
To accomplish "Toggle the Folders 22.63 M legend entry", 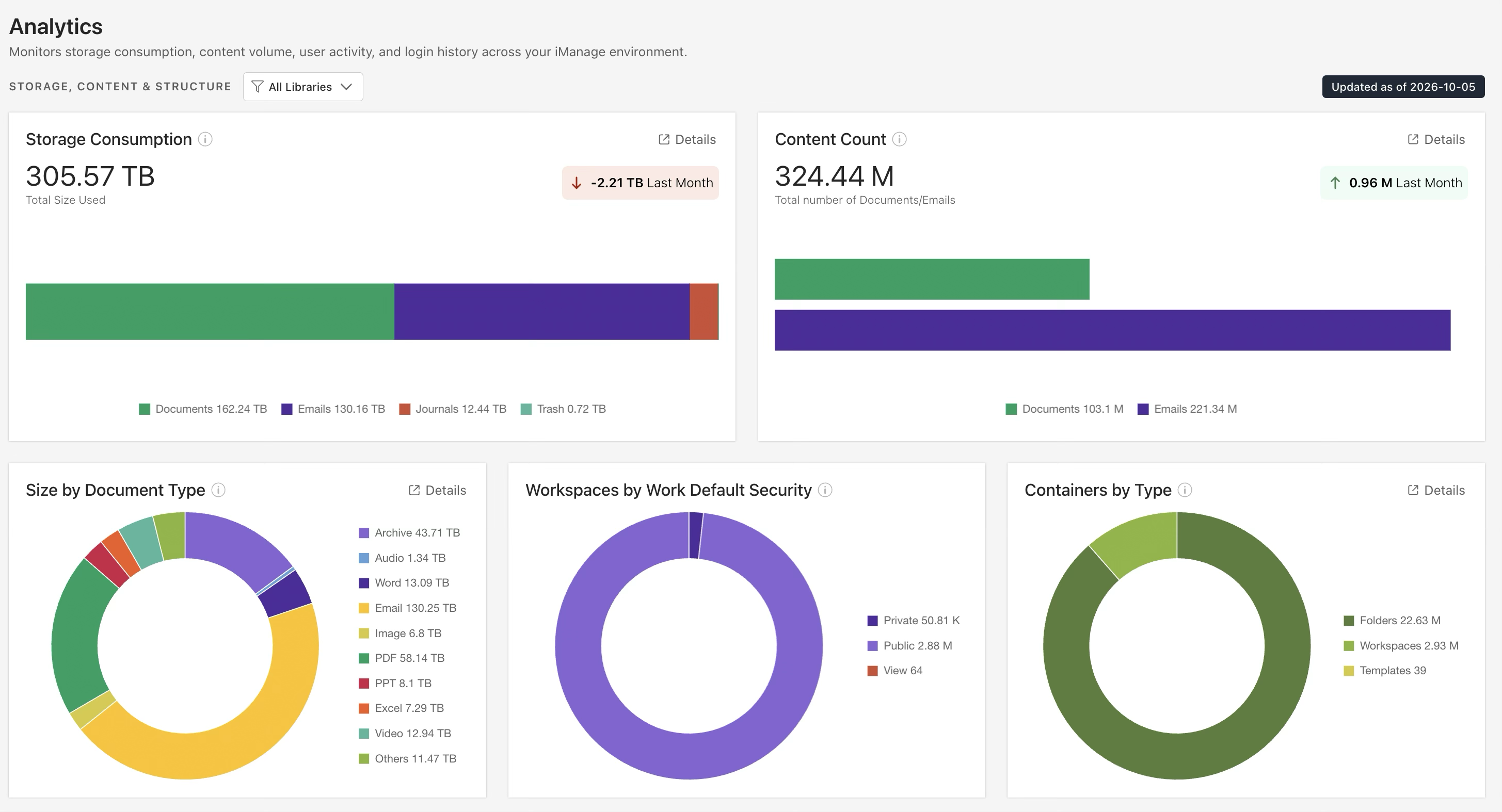I will 1392,621.
